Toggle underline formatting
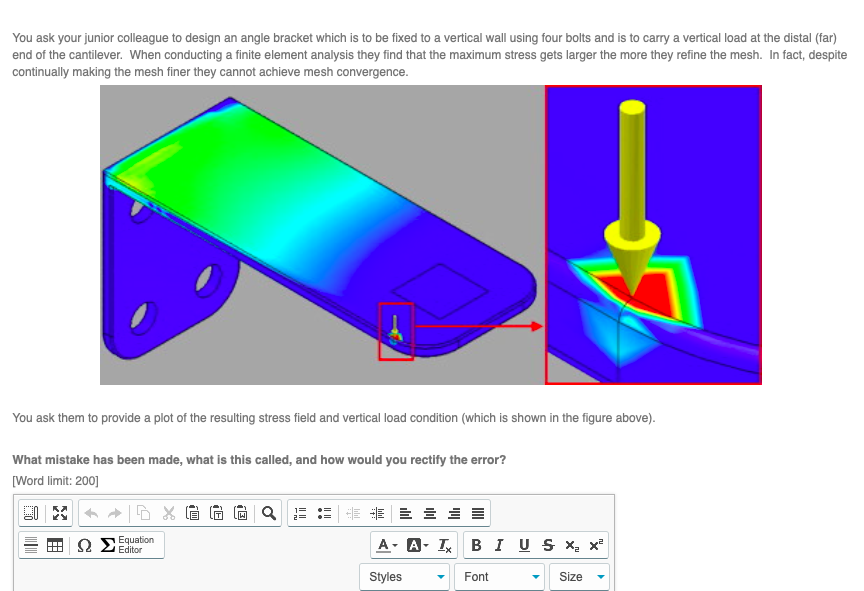Viewport: 864px width, 591px height. click(x=521, y=545)
